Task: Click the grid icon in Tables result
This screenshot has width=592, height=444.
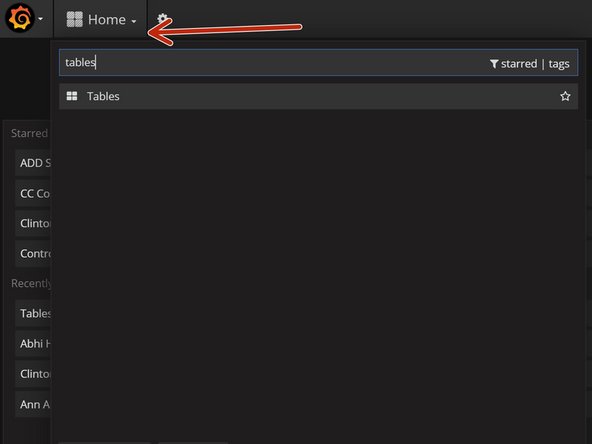Action: tap(72, 96)
